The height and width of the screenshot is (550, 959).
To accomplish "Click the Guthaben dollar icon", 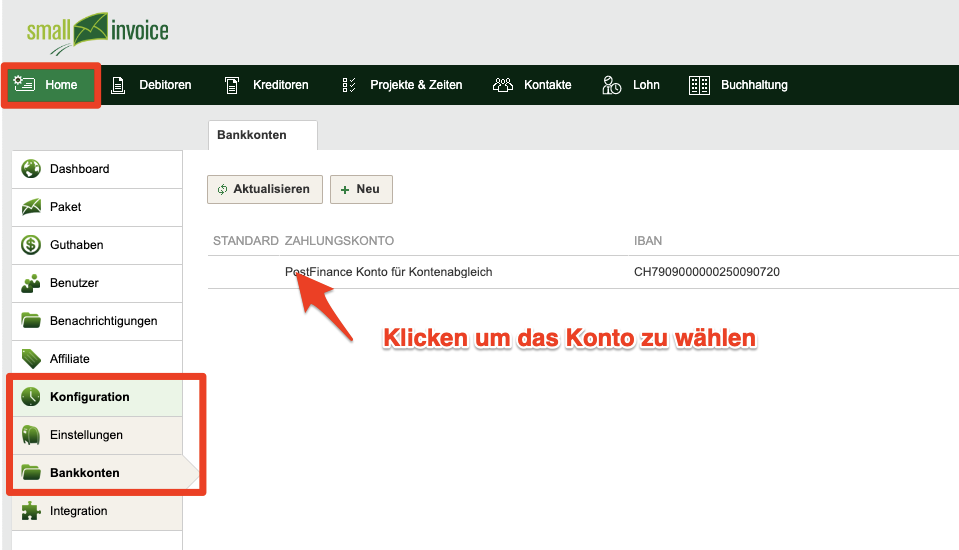I will pos(31,245).
